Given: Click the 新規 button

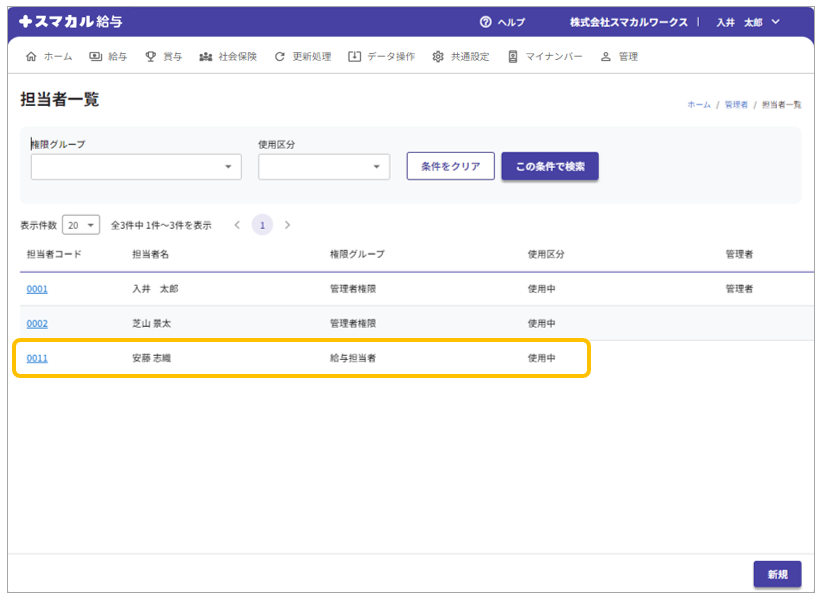Looking at the screenshot, I should 777,574.
